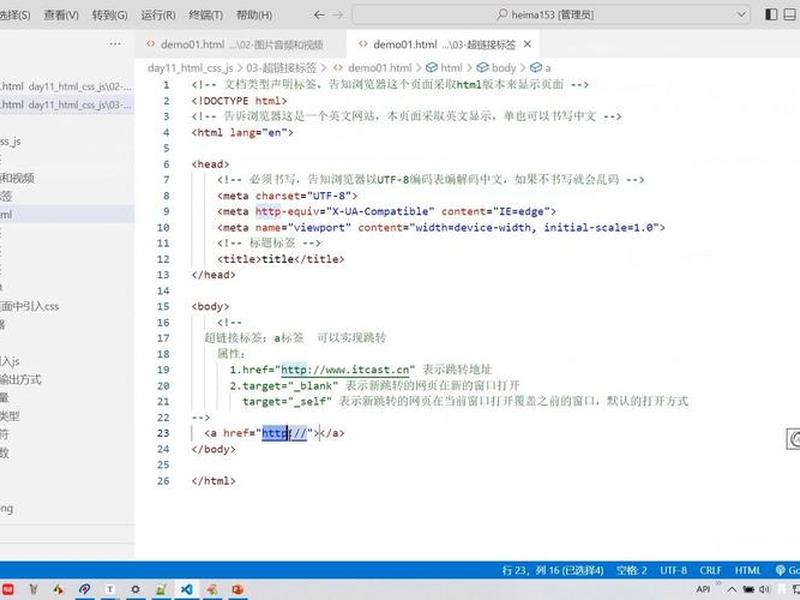Viewport: 800px width, 600px height.
Task: Click the body symbol in the breadcrumb
Action: 497,68
